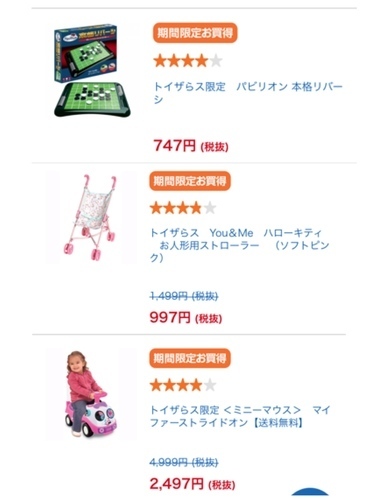Click 期間限定お買得 badge on stroller item
This screenshot has height=500, width=375.
[x=190, y=181]
